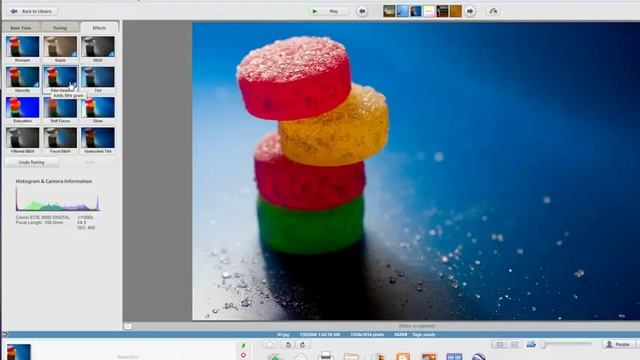640x360 pixels.
Task: Click the zoom icon left of the slider
Action: (531, 344)
